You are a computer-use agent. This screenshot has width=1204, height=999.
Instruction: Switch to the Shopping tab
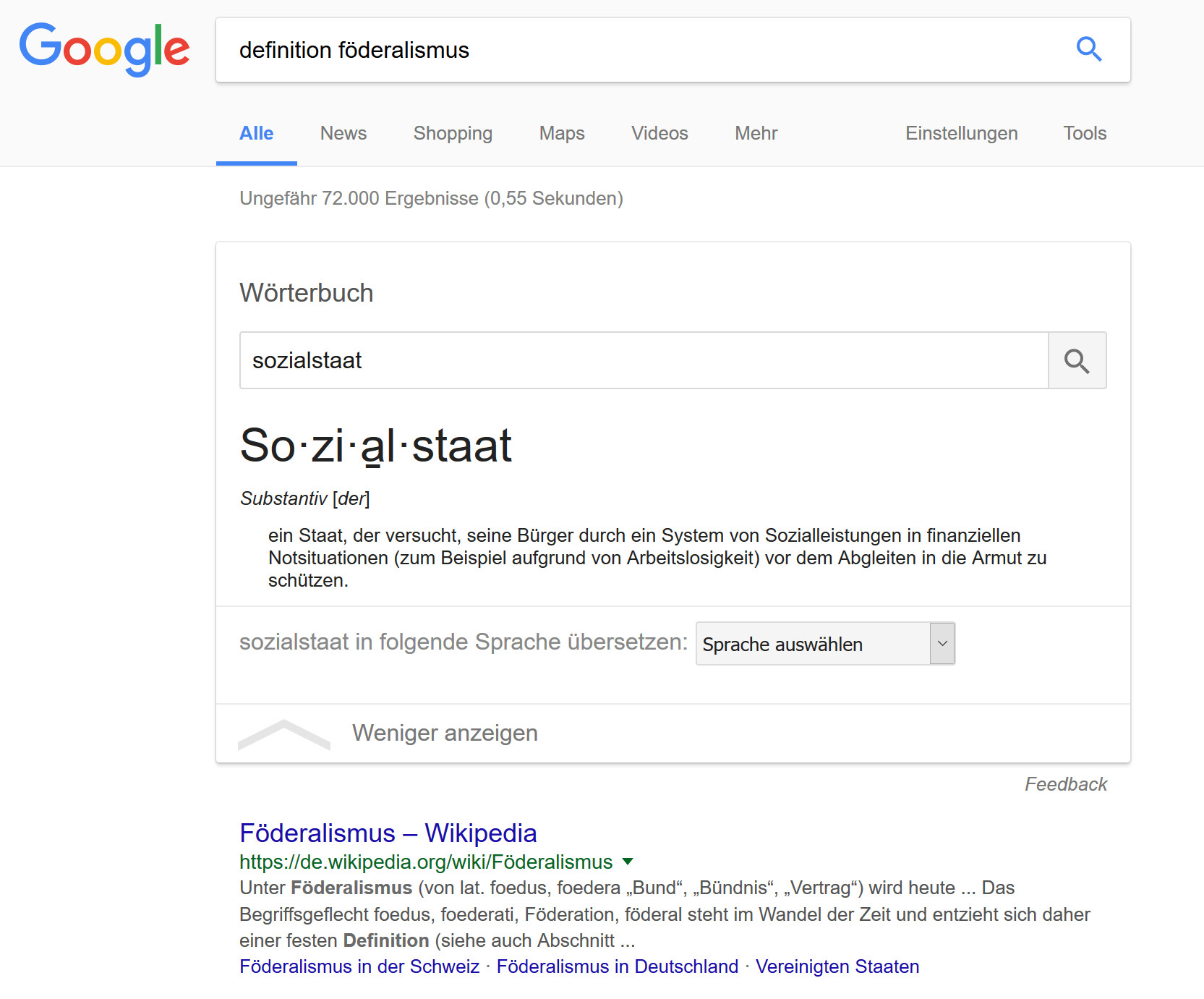452,133
